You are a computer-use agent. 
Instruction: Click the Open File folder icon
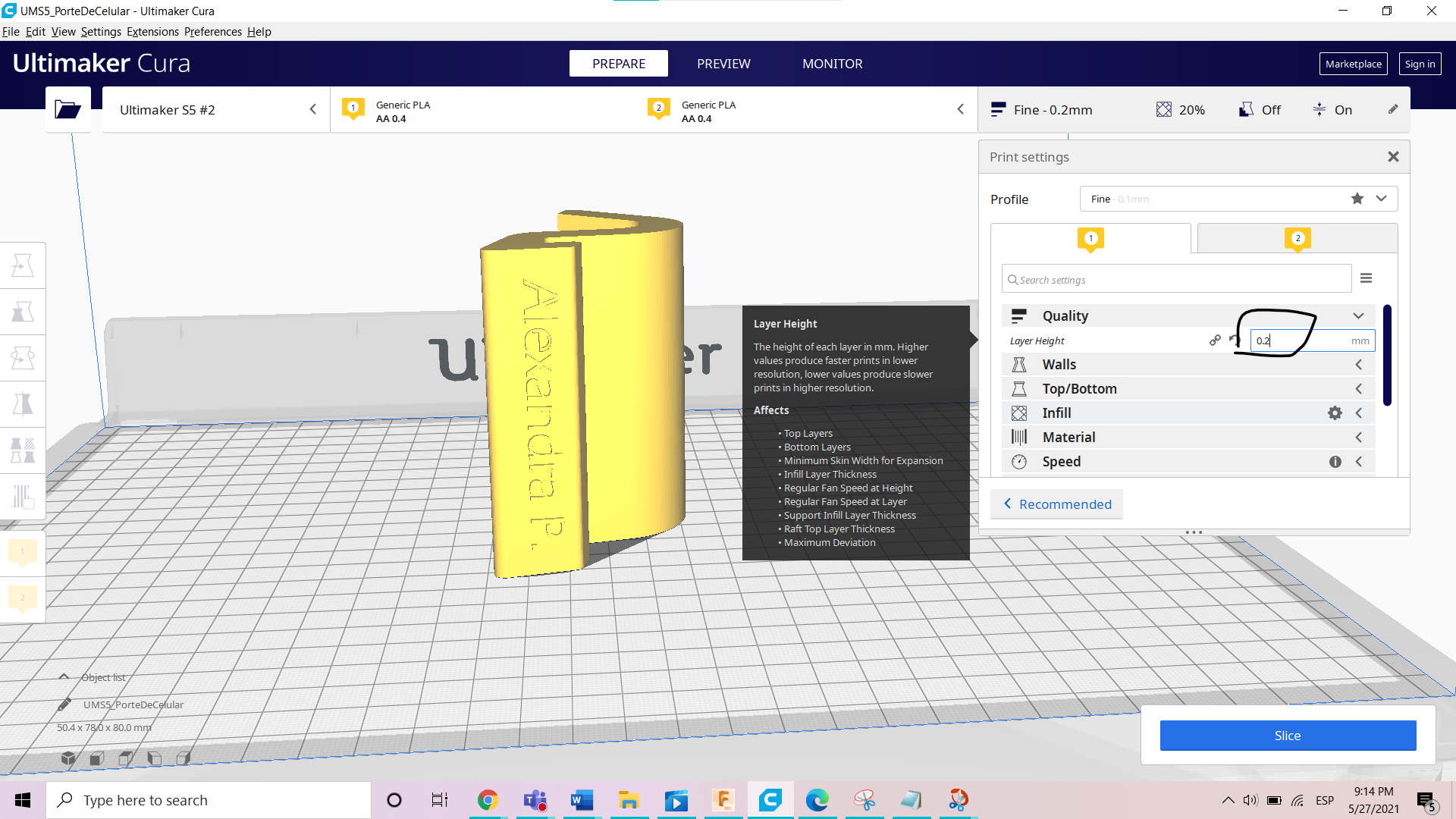click(x=67, y=110)
